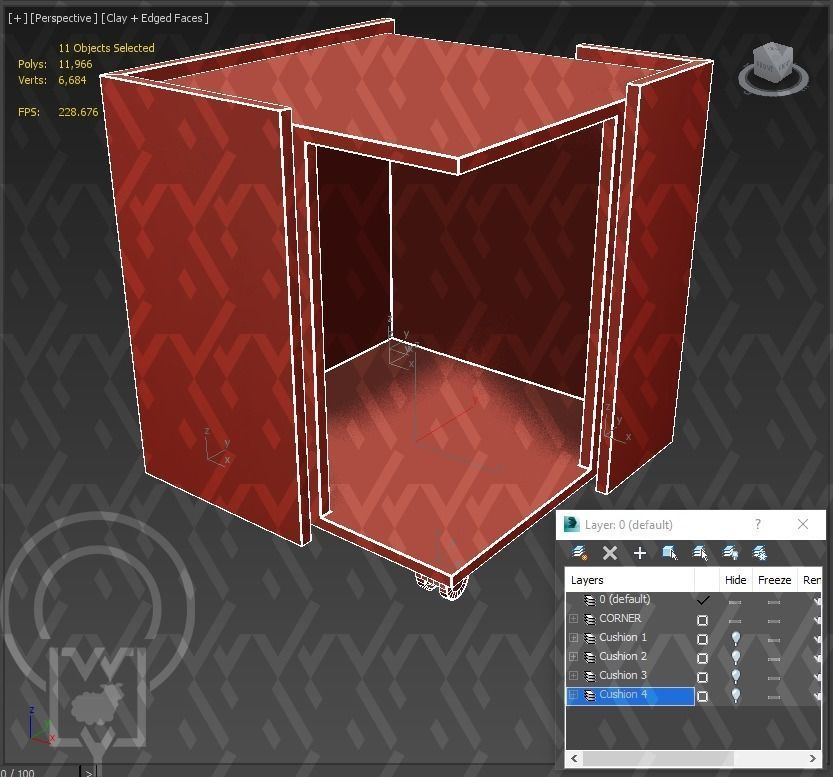Toggle freeze for Cushion 4 layer
The image size is (833, 777).
tap(774, 697)
